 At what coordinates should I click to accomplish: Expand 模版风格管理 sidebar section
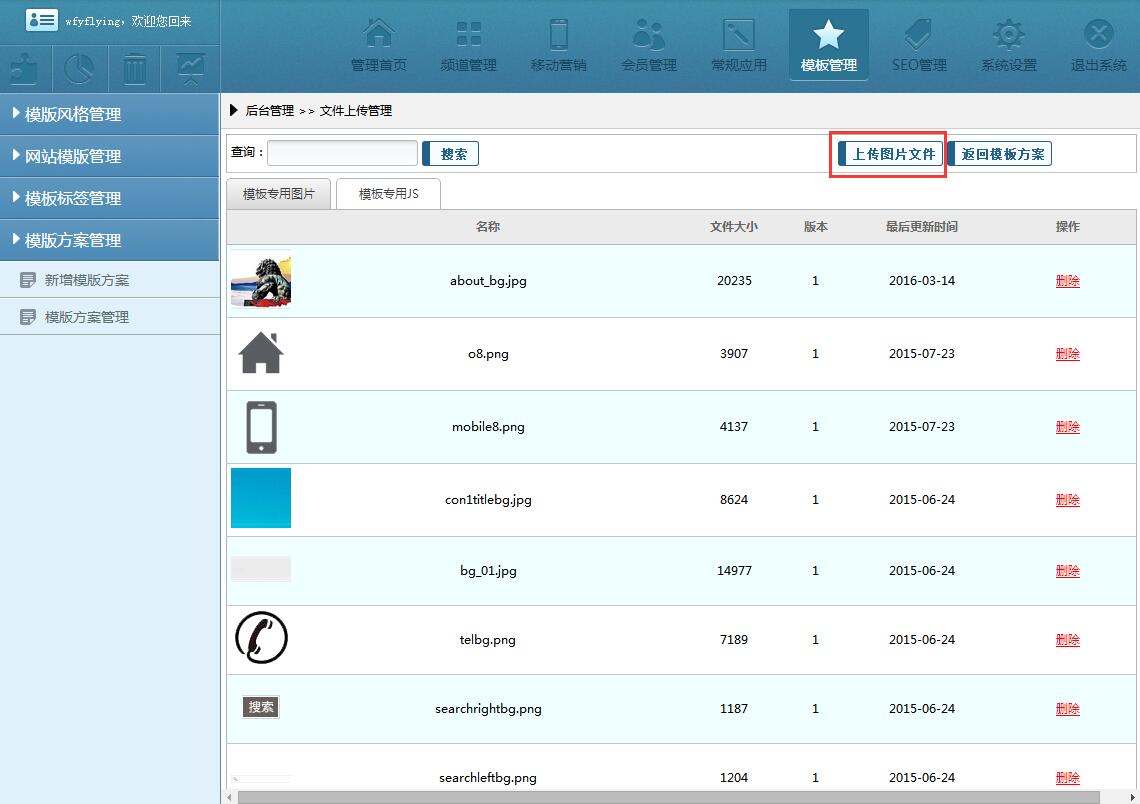109,114
